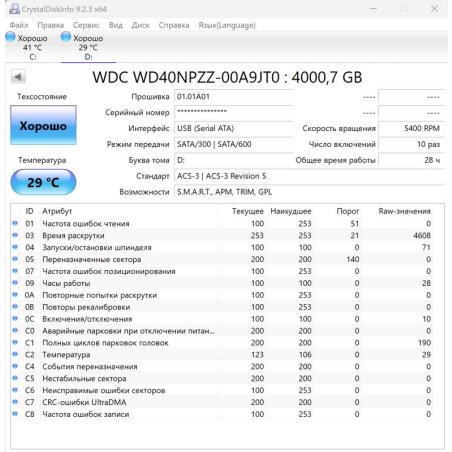Click the firmware field 01.01A01

point(234,97)
